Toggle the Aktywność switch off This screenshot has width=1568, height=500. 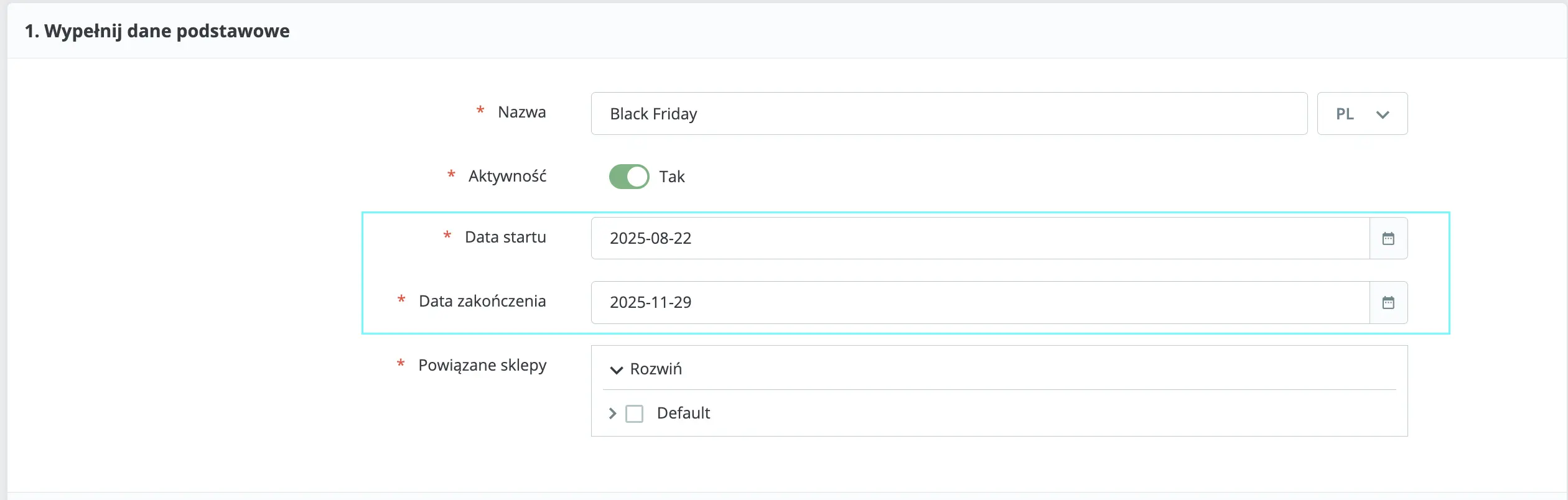pos(628,177)
